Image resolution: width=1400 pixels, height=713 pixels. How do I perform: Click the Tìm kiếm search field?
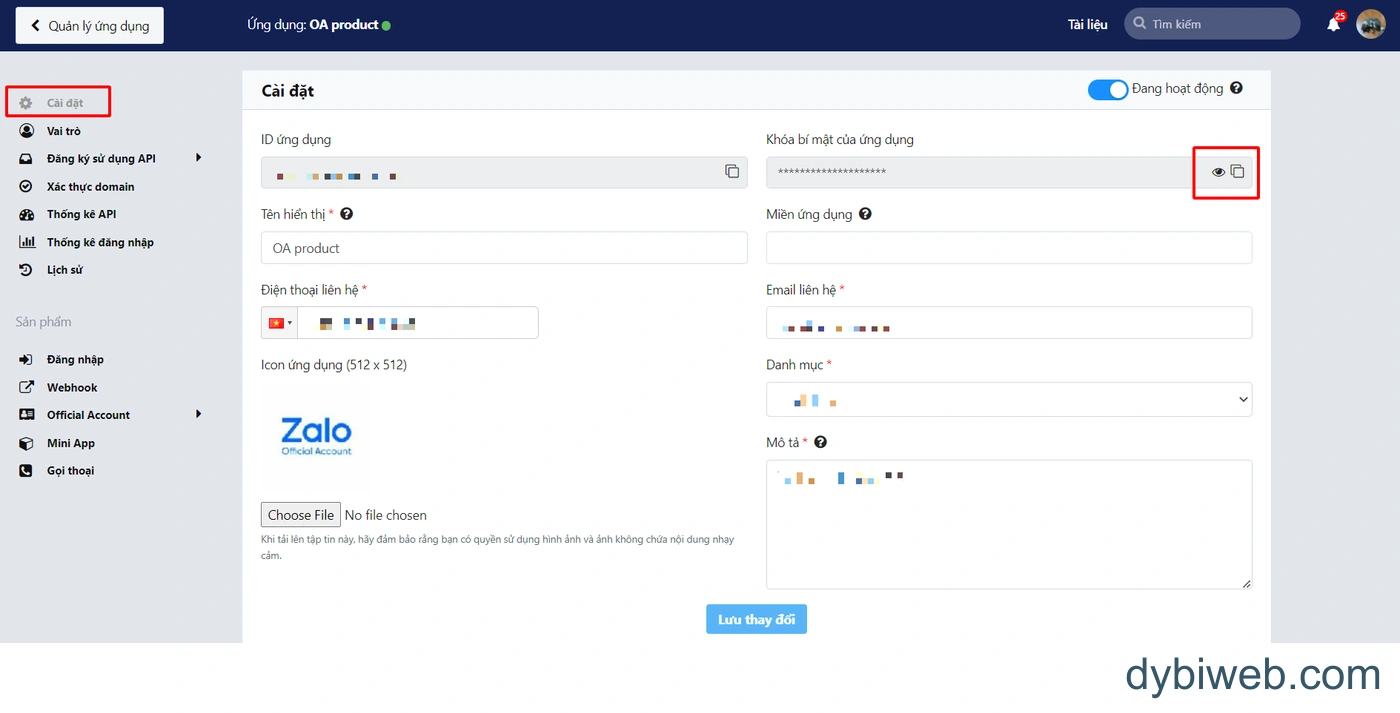pos(1212,24)
